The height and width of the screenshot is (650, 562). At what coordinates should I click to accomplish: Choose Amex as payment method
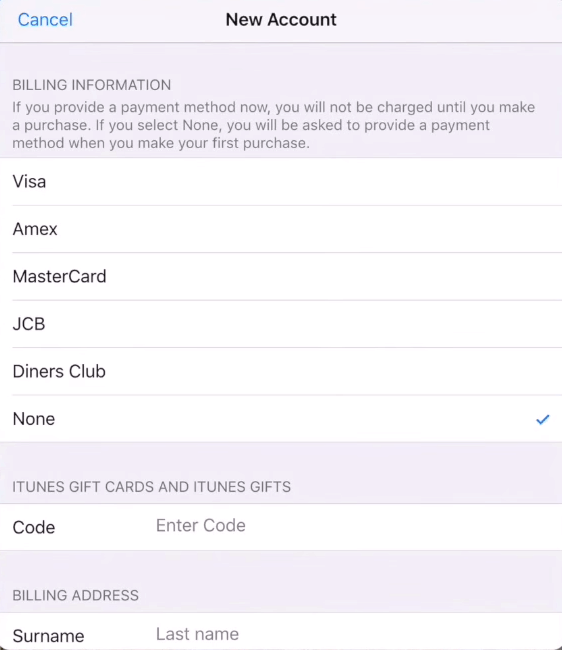pos(281,229)
